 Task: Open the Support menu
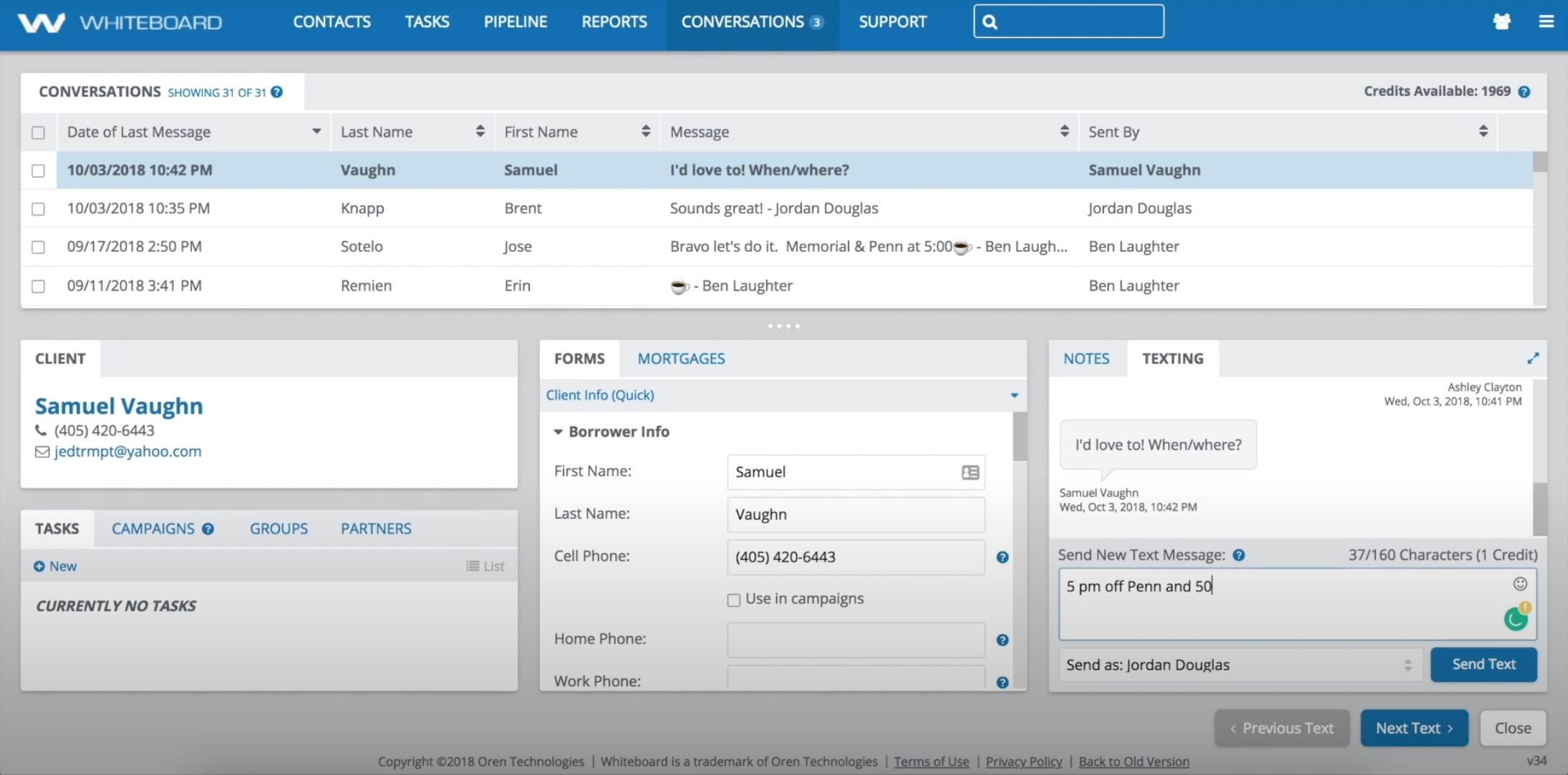pyautogui.click(x=893, y=22)
